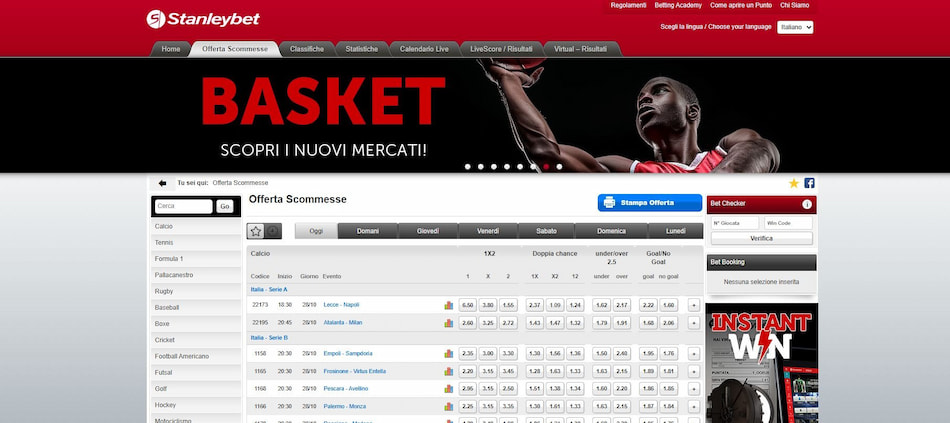This screenshot has height=423, width=950.
Task: Select the Sabato day tab
Action: (x=546, y=231)
